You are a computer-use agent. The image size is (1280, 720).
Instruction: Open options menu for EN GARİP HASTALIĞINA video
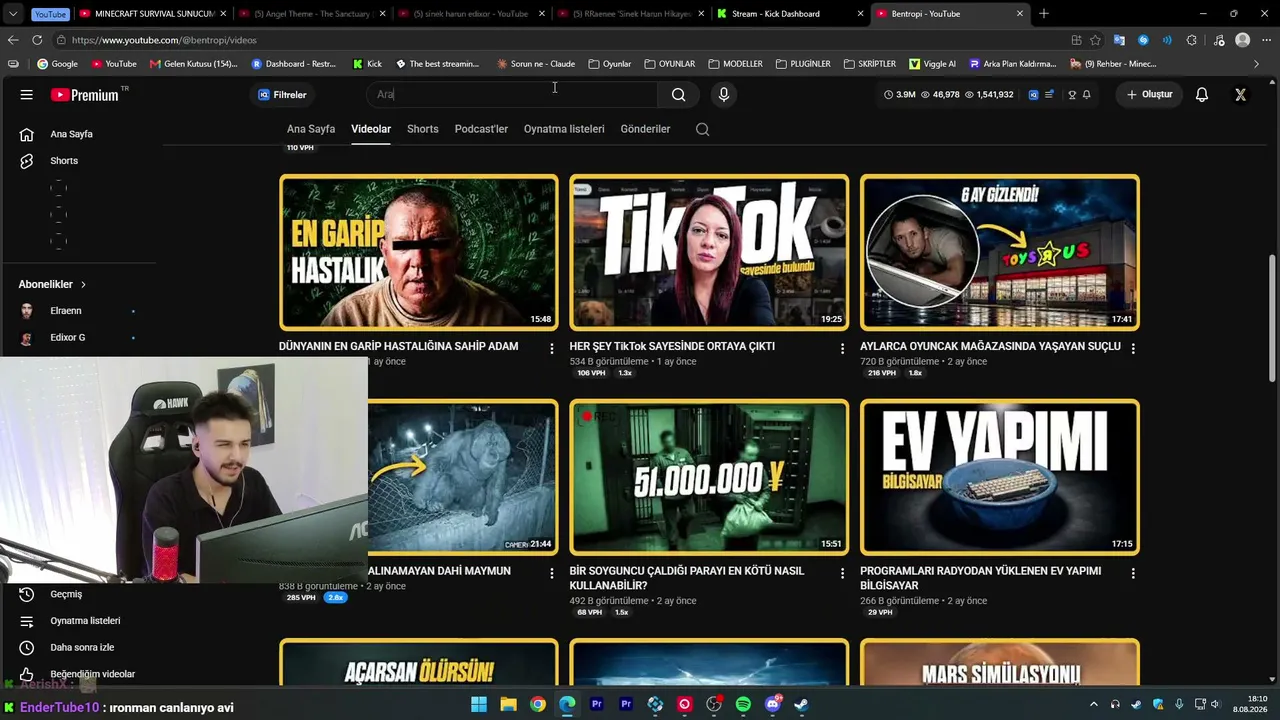click(x=551, y=348)
